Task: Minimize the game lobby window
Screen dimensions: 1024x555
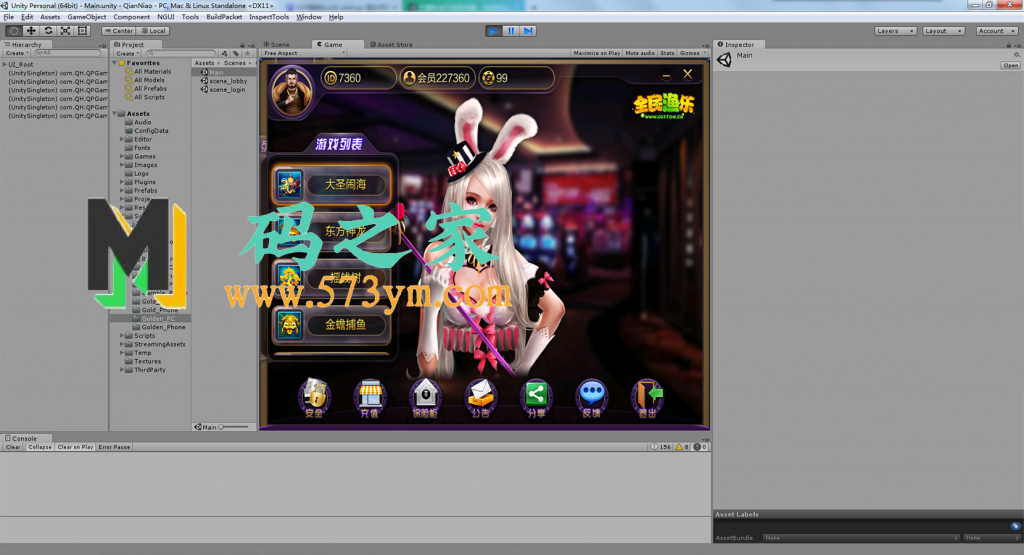Action: [x=666, y=76]
